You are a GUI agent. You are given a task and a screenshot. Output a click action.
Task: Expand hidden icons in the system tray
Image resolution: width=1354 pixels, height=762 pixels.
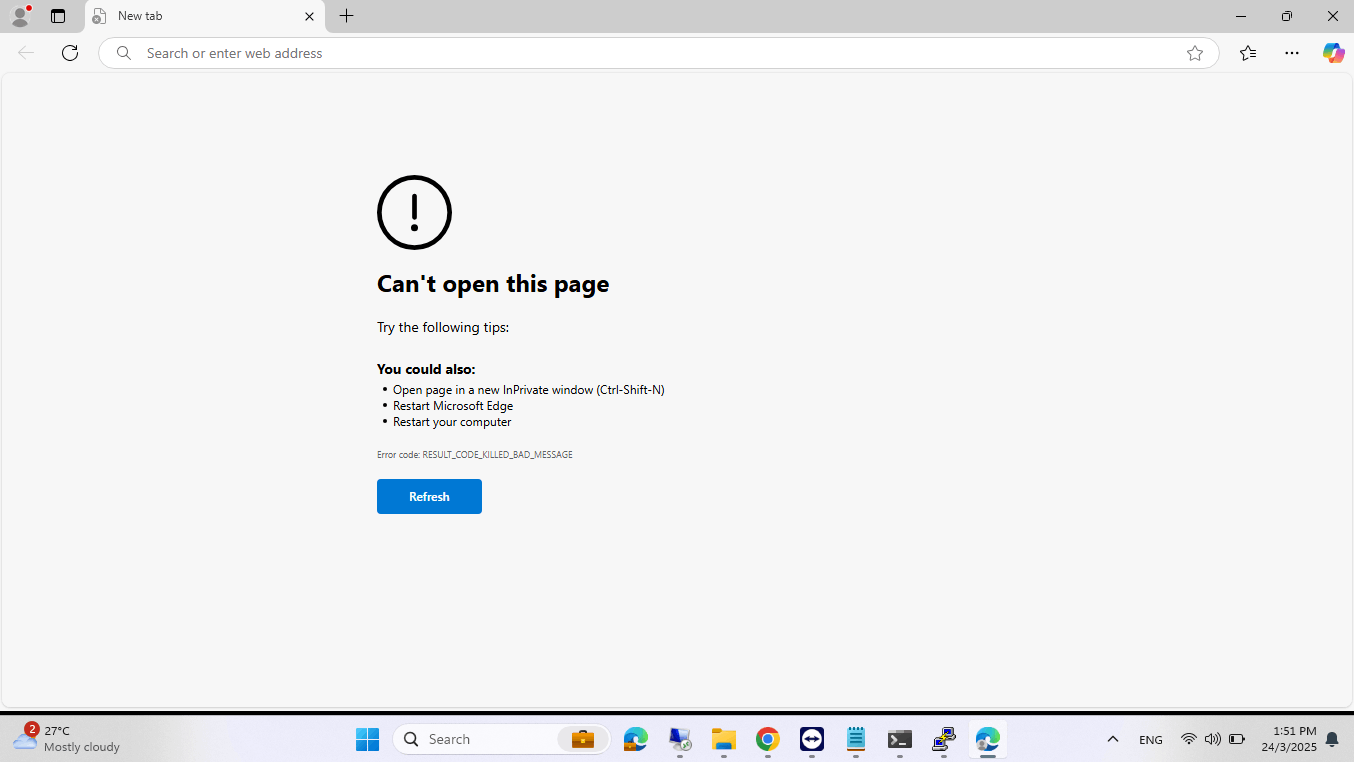pyautogui.click(x=1112, y=739)
